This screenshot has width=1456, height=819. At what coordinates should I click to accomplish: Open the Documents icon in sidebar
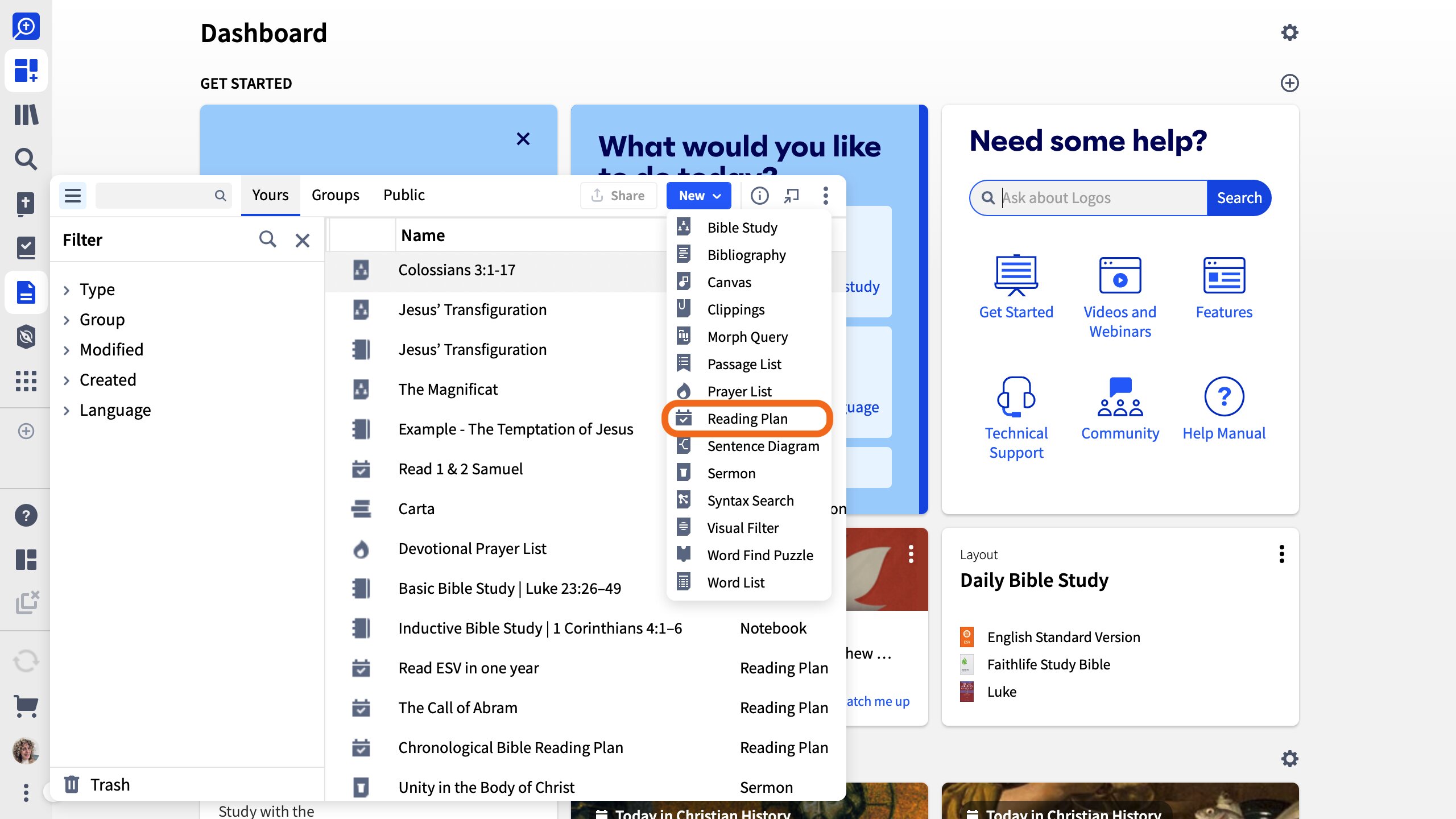26,292
